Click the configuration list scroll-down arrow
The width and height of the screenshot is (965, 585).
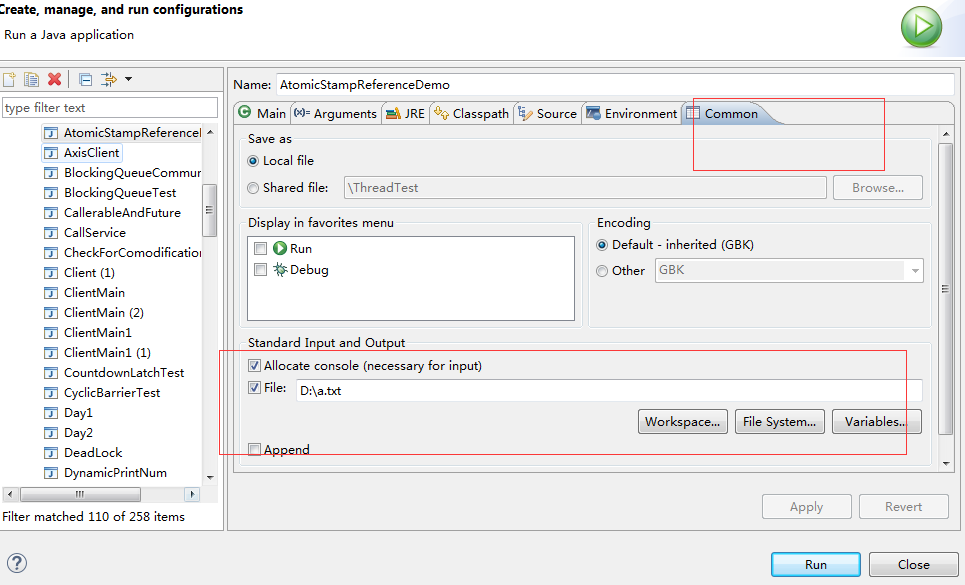210,477
